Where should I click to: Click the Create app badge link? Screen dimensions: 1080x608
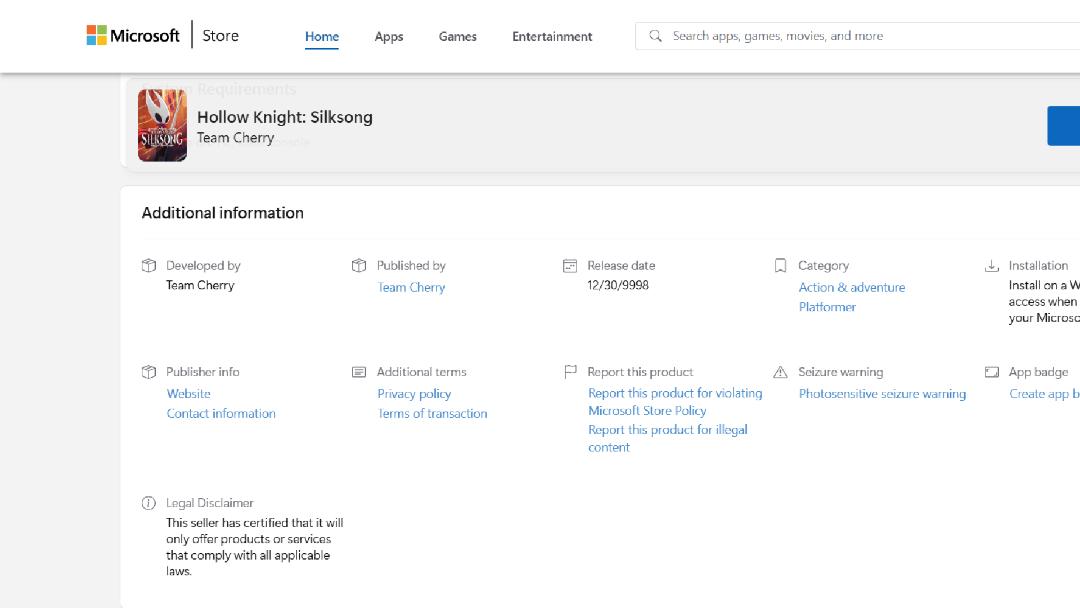tap(1044, 394)
